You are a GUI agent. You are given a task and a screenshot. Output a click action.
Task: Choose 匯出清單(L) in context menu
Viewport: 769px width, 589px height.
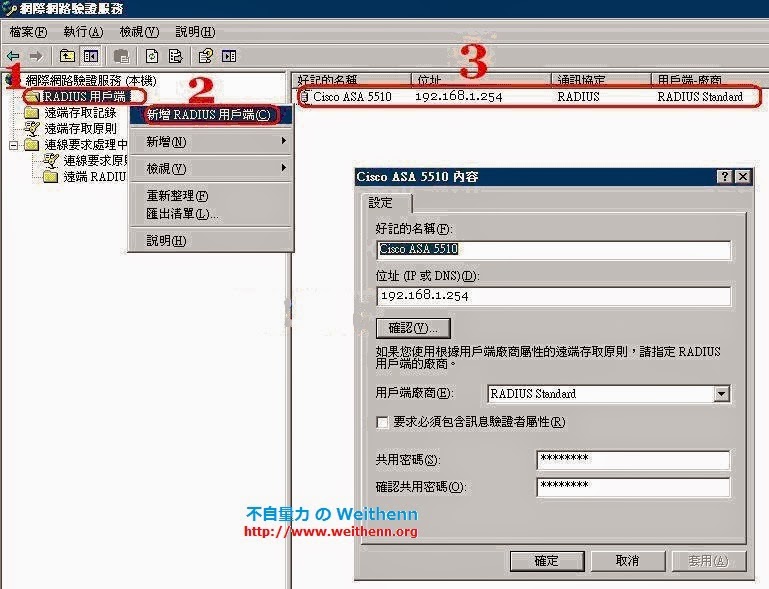pyautogui.click(x=211, y=214)
